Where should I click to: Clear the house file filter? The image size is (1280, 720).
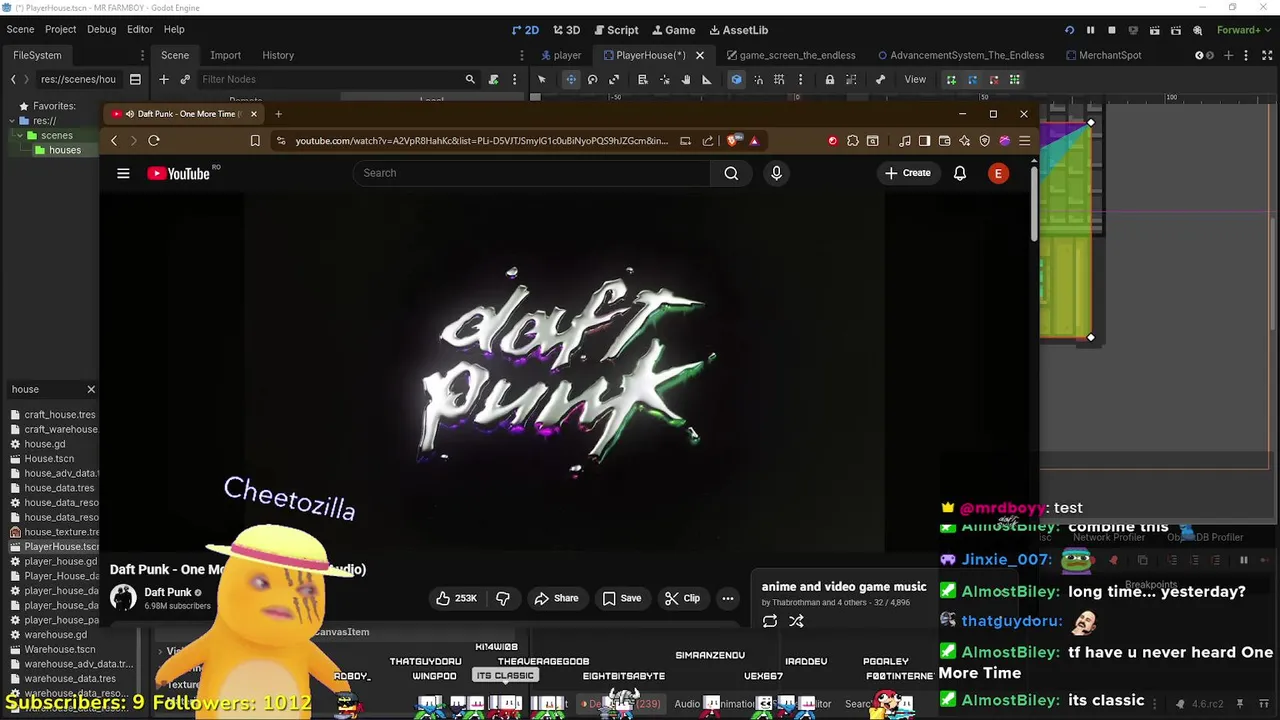pos(91,389)
